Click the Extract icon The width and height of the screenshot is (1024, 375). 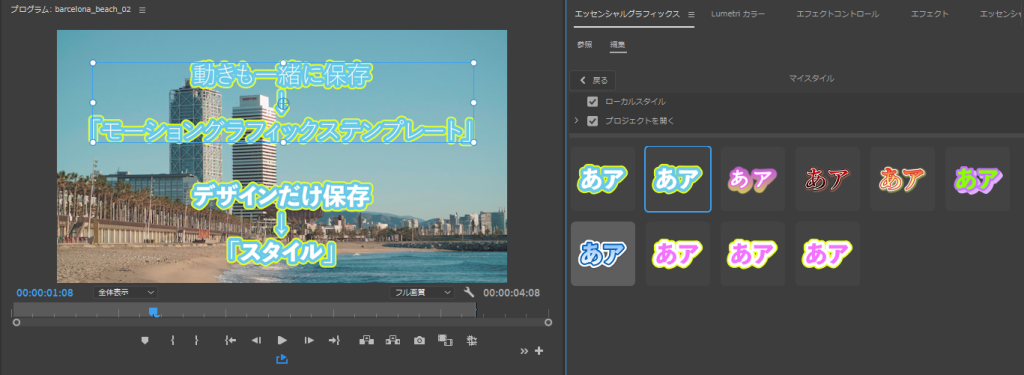392,340
